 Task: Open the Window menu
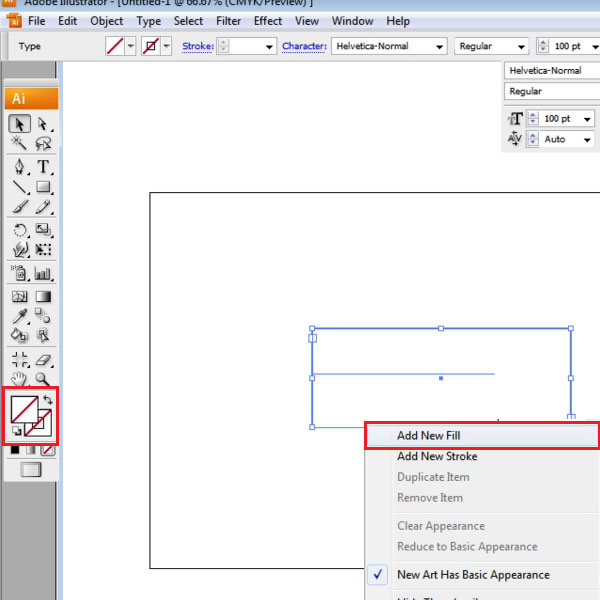352,21
